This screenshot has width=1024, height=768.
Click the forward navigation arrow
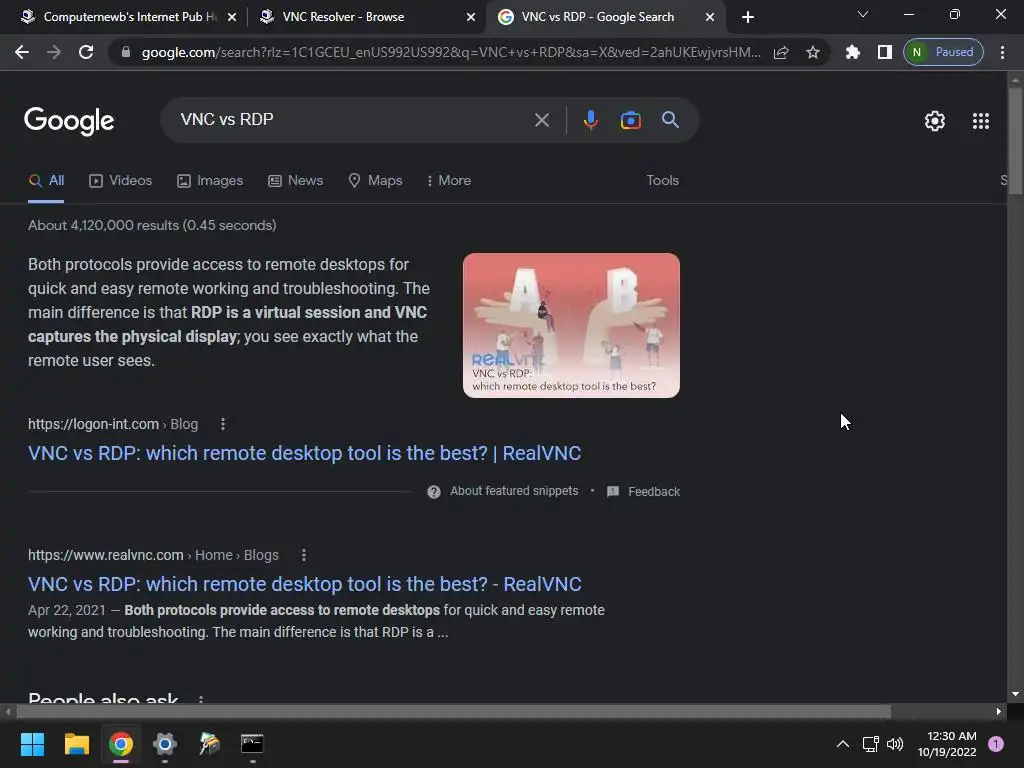coord(54,52)
